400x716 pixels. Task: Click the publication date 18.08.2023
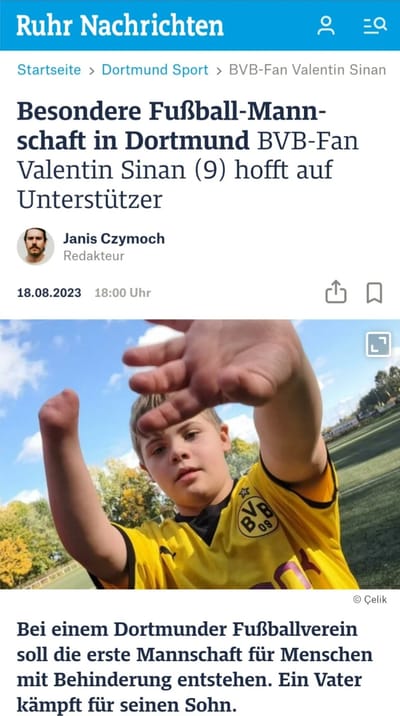tap(49, 293)
